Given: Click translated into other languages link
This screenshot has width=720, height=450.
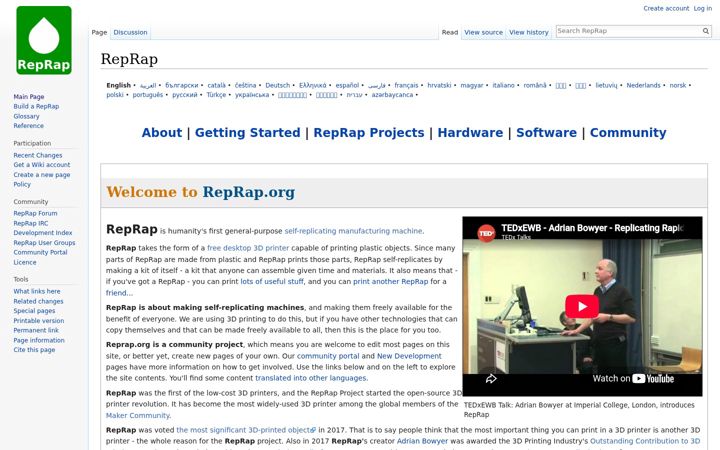Looking at the screenshot, I should click(x=311, y=378).
